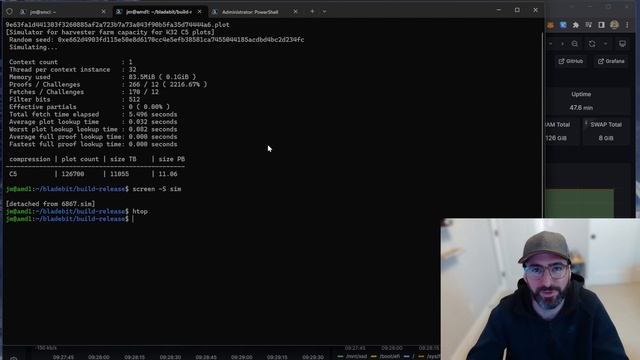
Task: Click size PB value 11.06
Action: pos(168,174)
